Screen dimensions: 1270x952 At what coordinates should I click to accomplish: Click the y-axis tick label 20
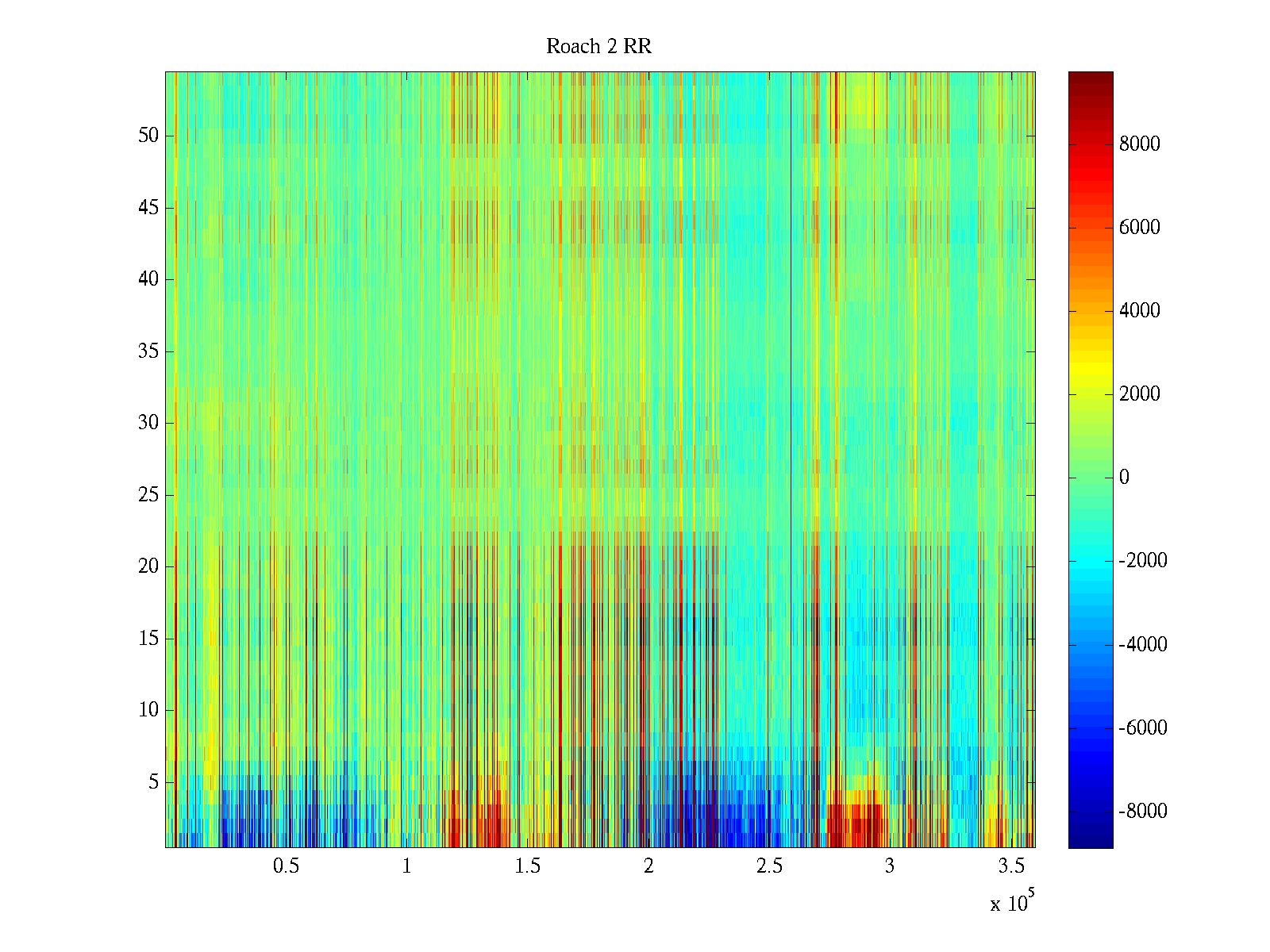pyautogui.click(x=148, y=566)
